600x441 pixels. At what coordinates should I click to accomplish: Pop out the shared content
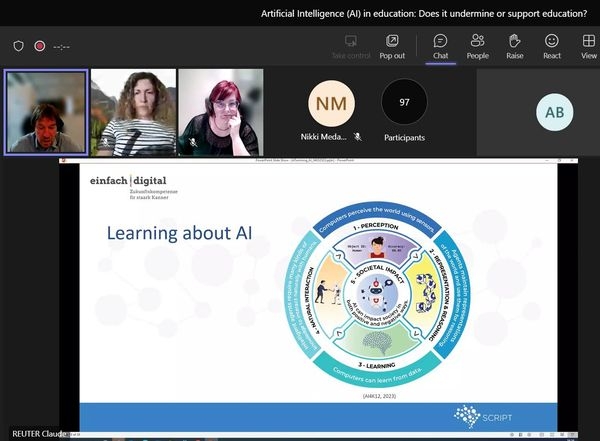click(392, 47)
